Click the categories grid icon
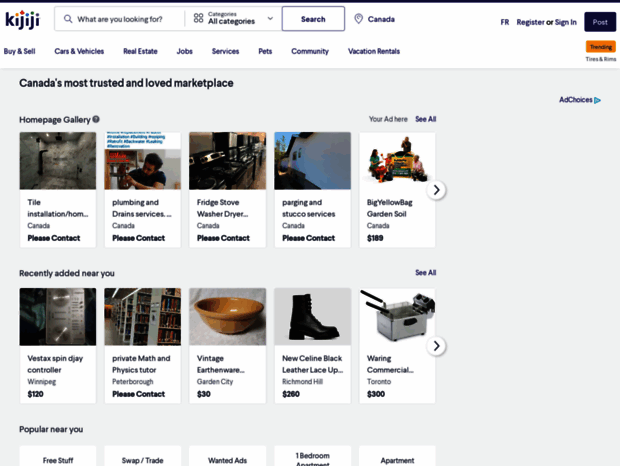Image resolution: width=620 pixels, height=466 pixels. click(198, 19)
